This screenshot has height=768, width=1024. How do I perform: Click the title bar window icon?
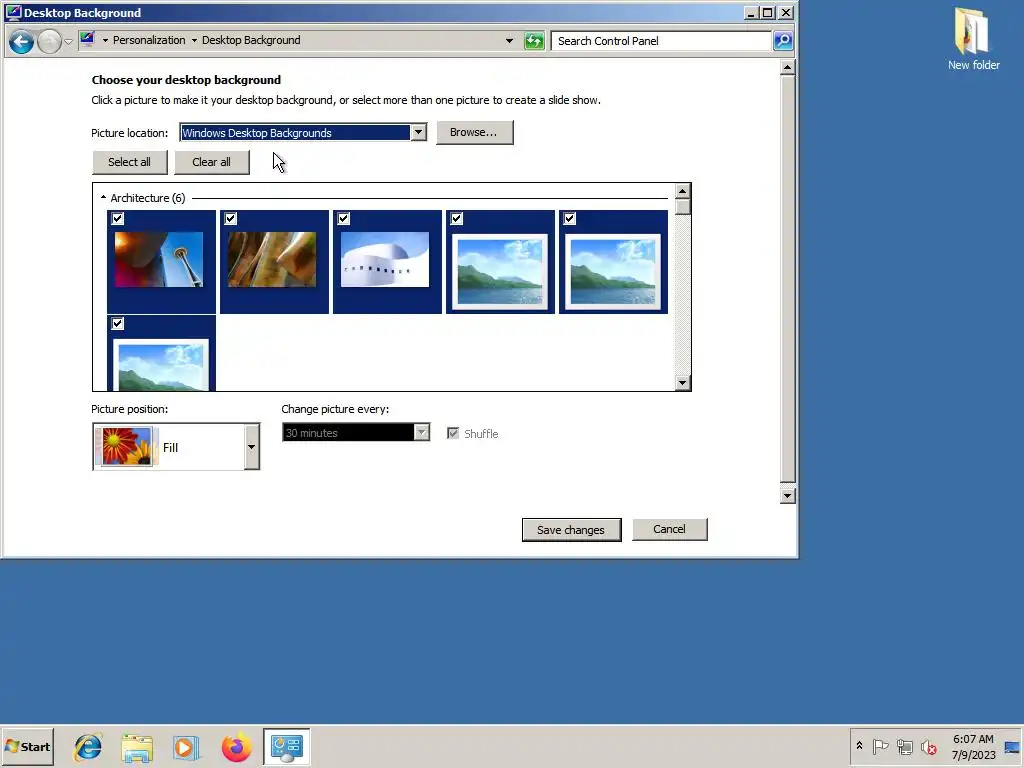point(12,12)
